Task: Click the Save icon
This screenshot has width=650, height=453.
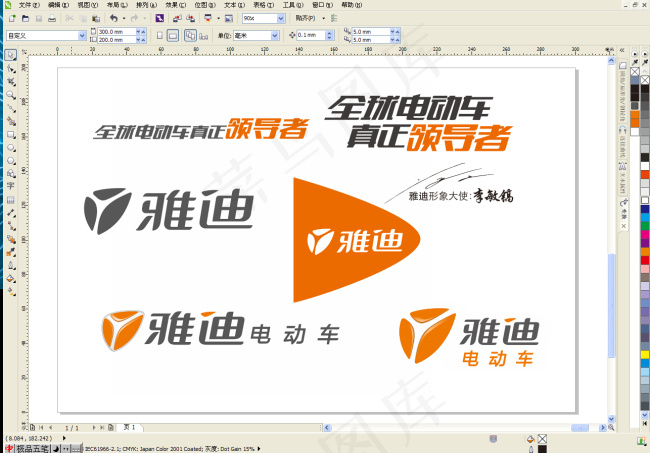Action: click(x=39, y=18)
